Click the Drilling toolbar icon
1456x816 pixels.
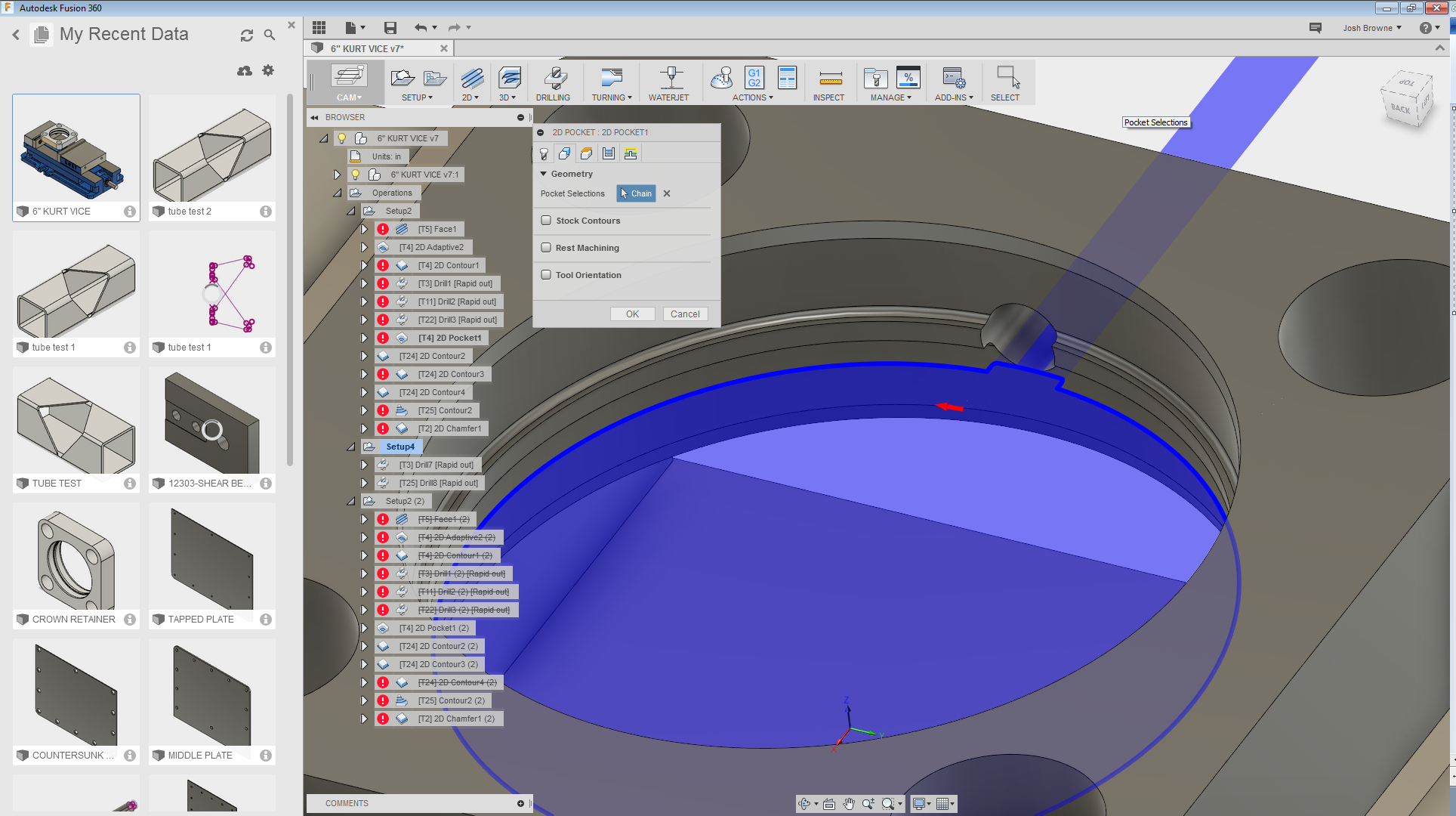[555, 78]
